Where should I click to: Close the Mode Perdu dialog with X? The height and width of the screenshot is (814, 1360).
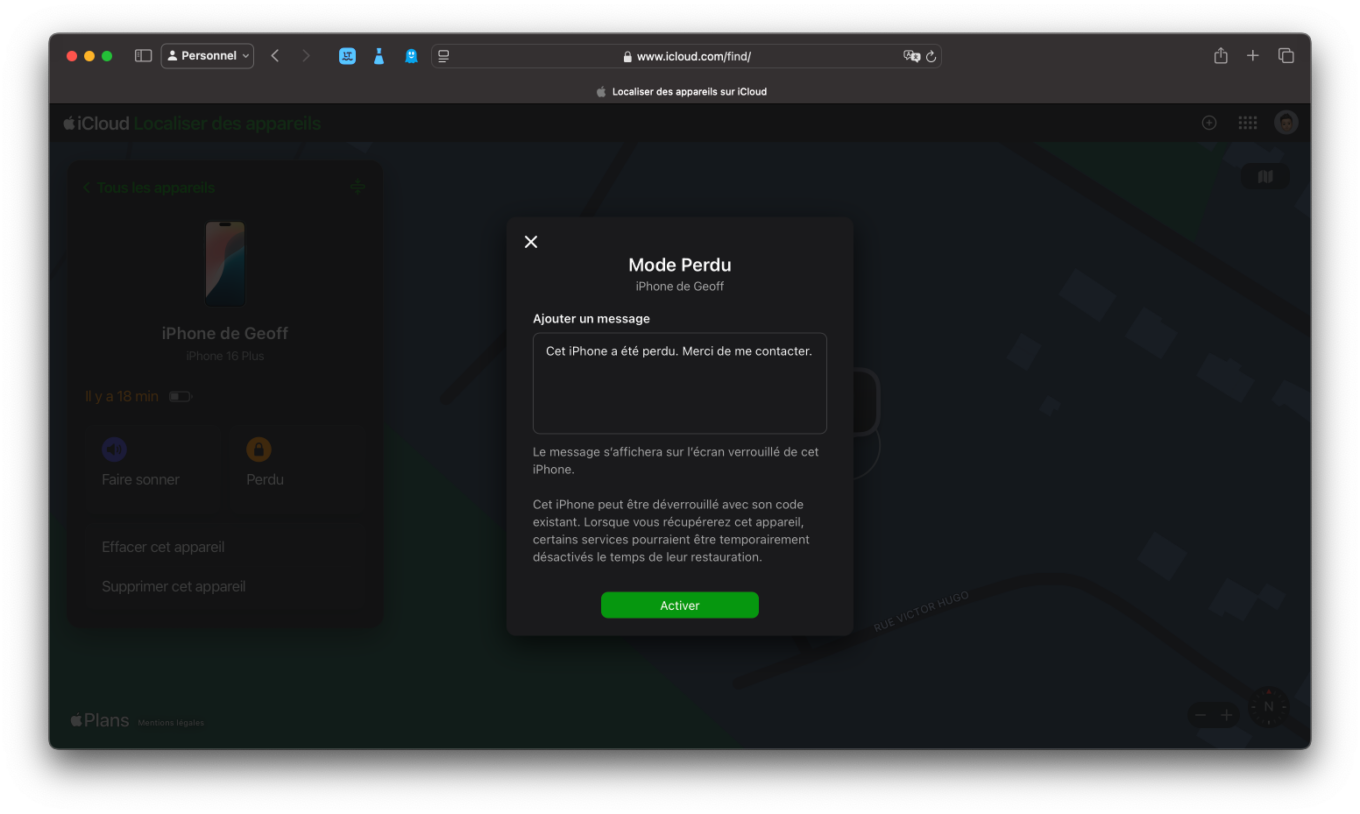[531, 242]
